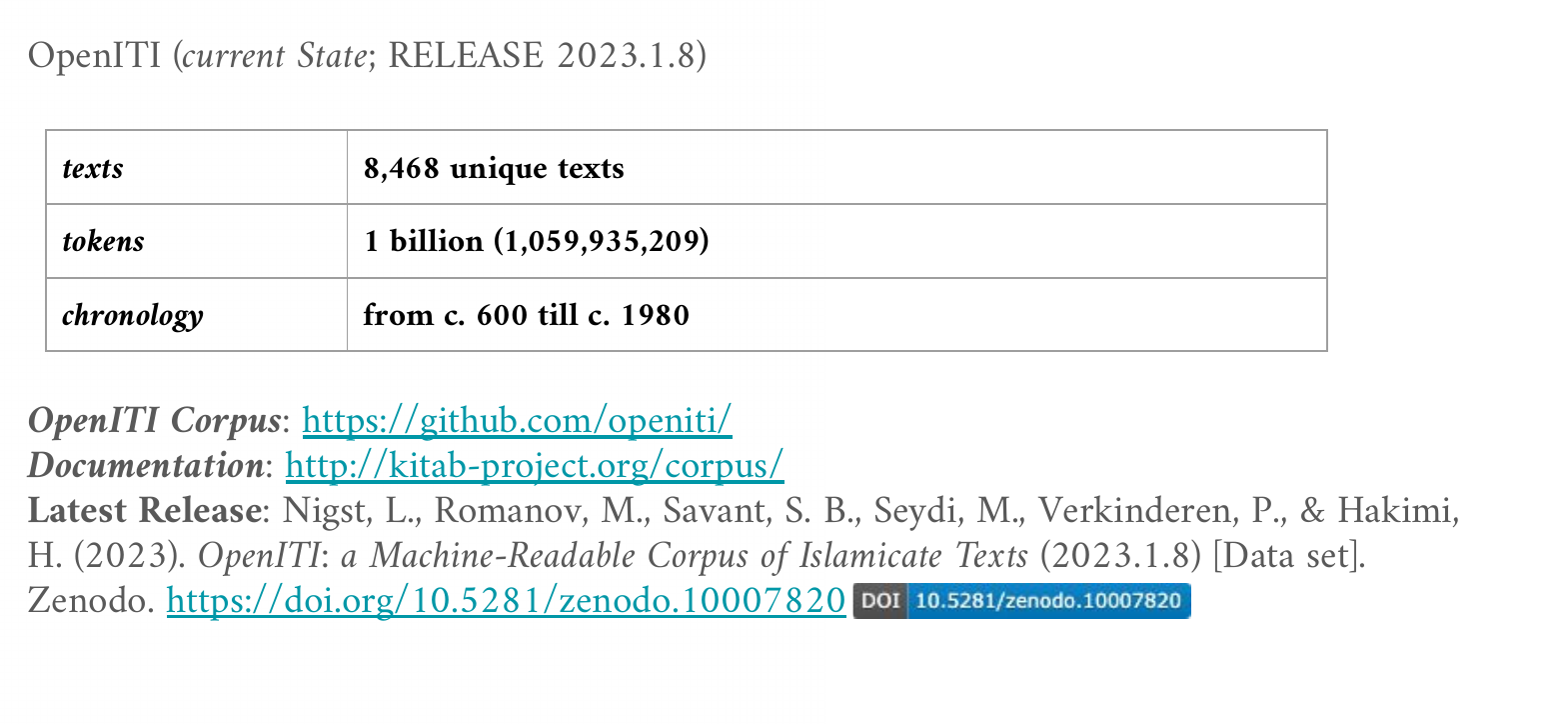Click 'current State' italic text in heading
1568x724 pixels.
(275, 55)
